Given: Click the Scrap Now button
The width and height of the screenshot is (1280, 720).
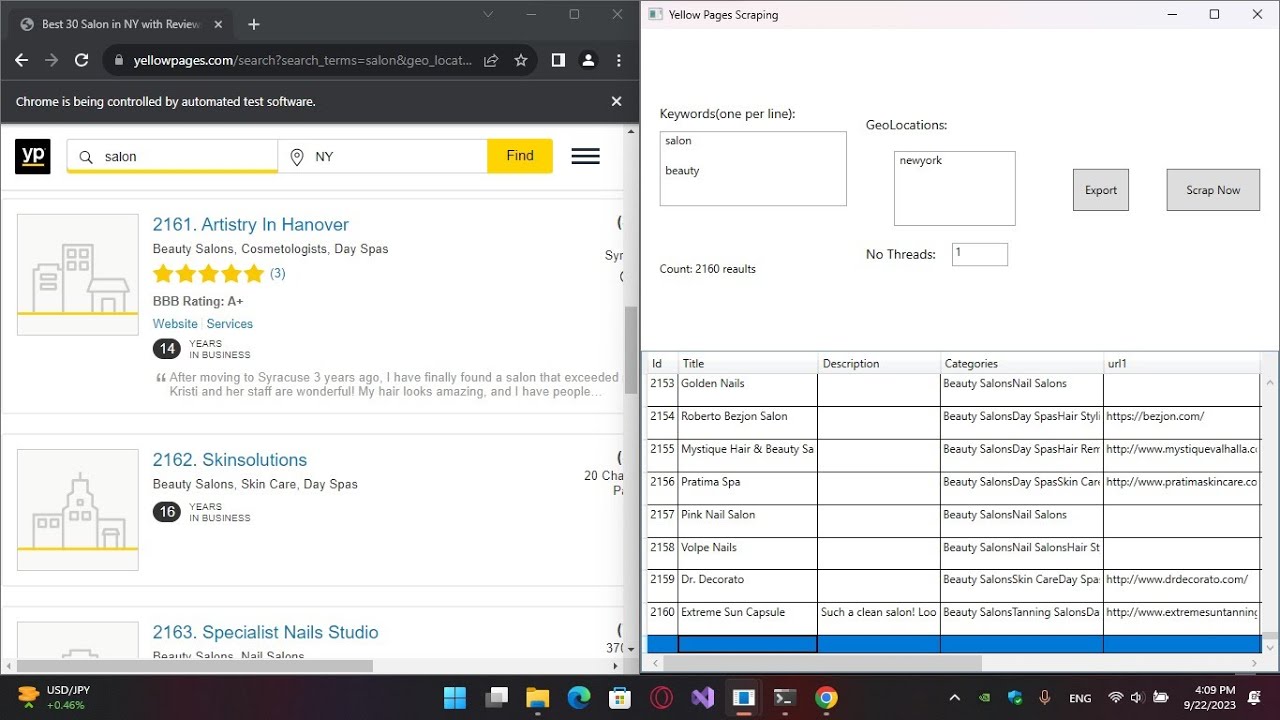Looking at the screenshot, I should pos(1213,190).
